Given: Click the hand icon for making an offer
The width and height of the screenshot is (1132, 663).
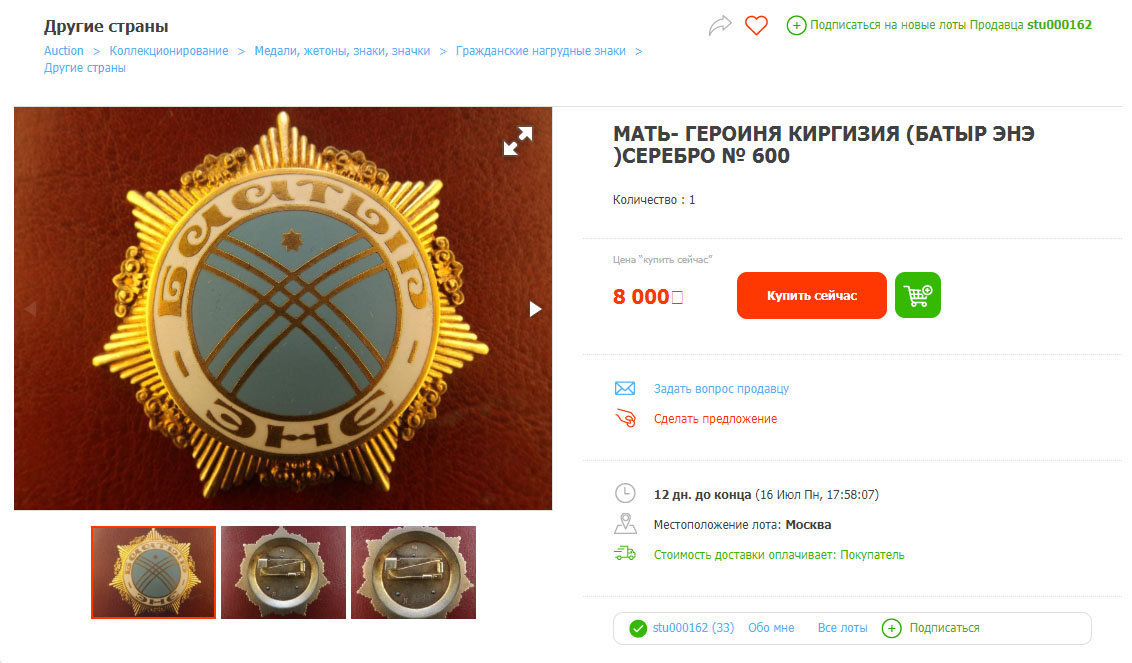Looking at the screenshot, I should [x=625, y=418].
